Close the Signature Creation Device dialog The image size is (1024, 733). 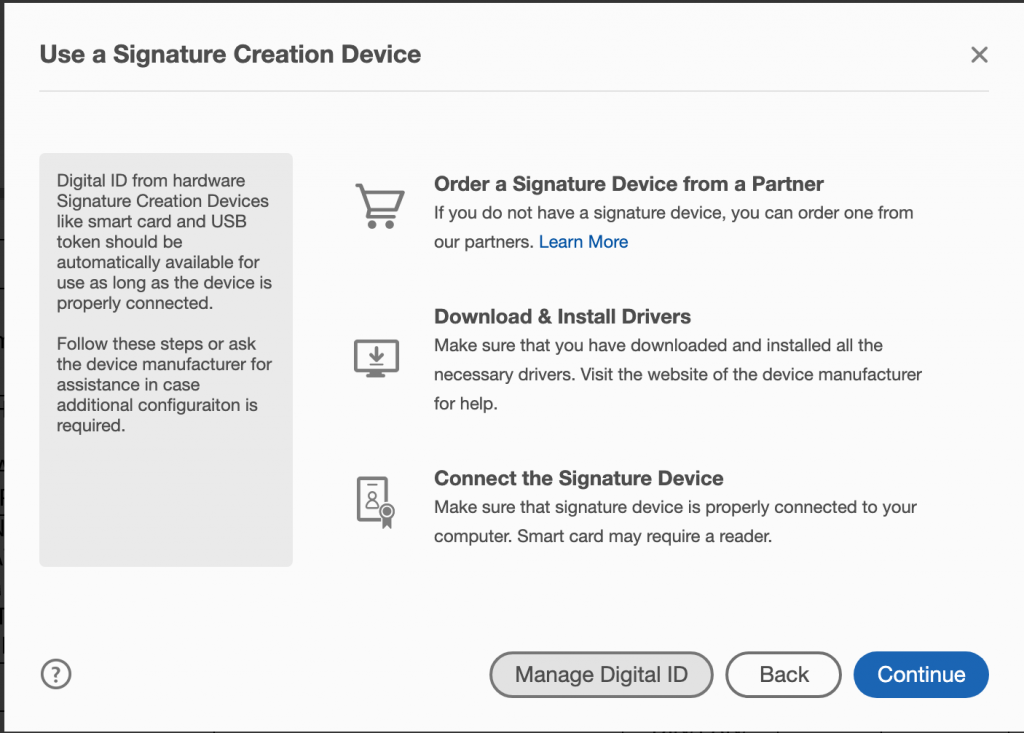(x=979, y=55)
